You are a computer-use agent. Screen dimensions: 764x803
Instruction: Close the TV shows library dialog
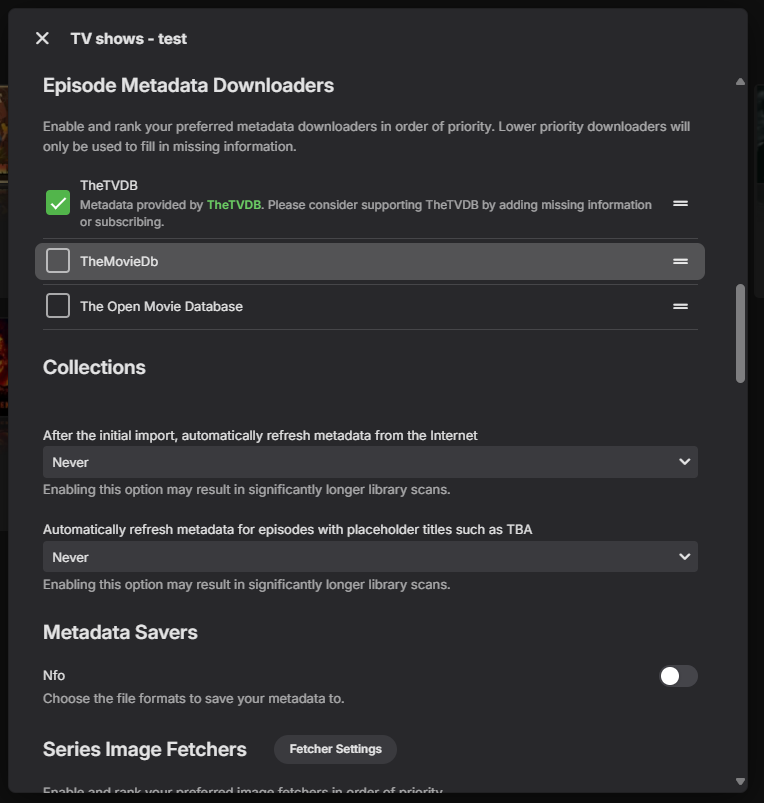click(x=42, y=38)
